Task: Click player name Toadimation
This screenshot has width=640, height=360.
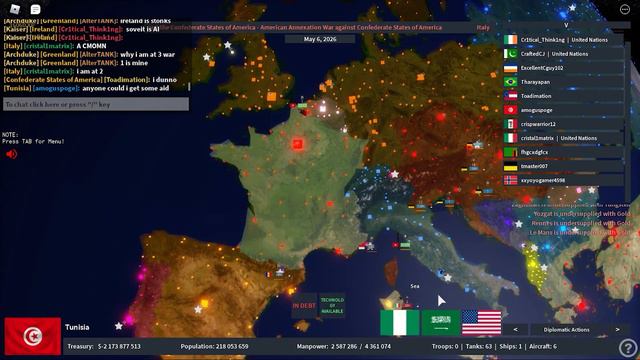Action: 536,96
